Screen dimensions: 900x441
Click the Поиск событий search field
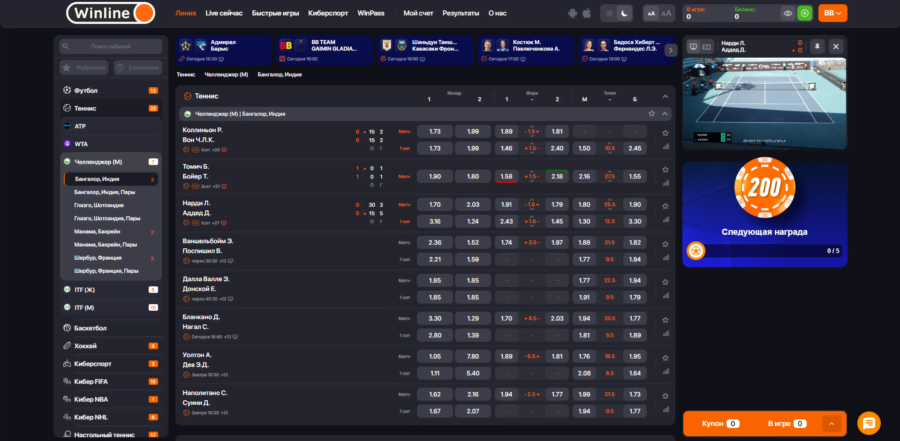(x=110, y=47)
